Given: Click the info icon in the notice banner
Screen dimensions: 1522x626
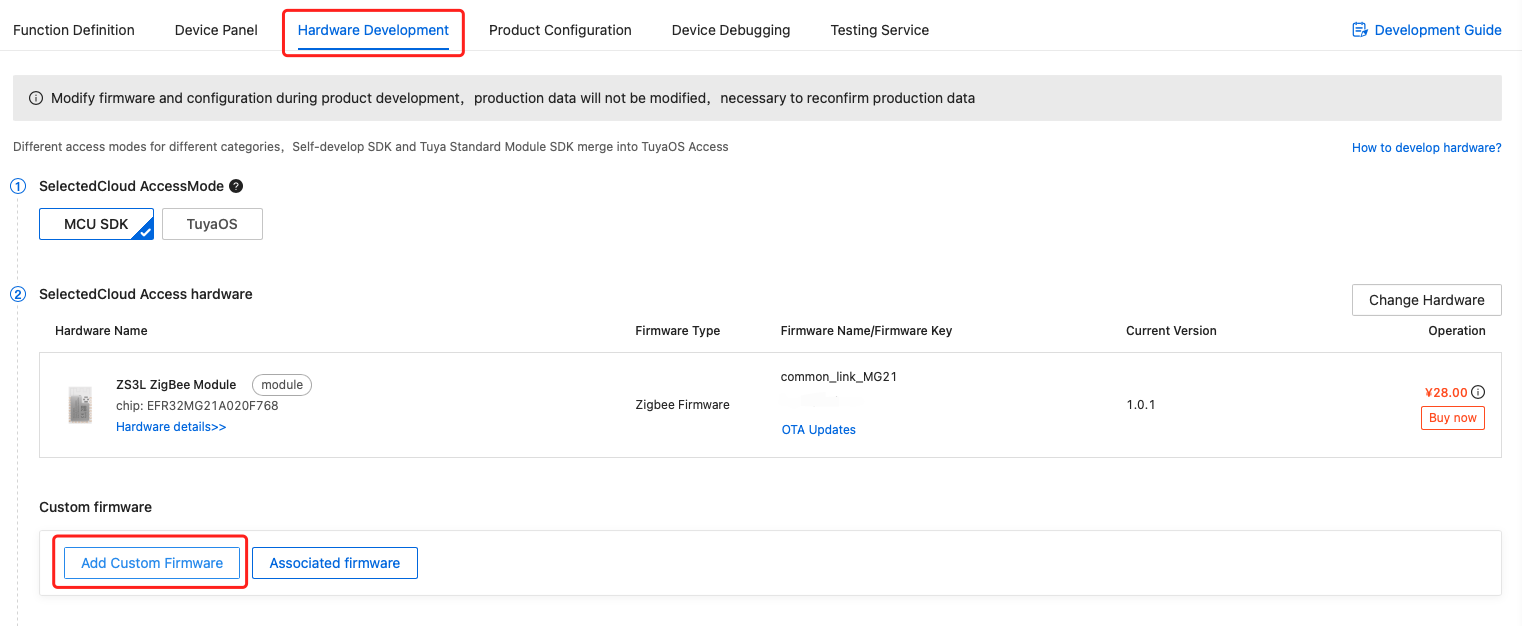Looking at the screenshot, I should pyautogui.click(x=36, y=98).
